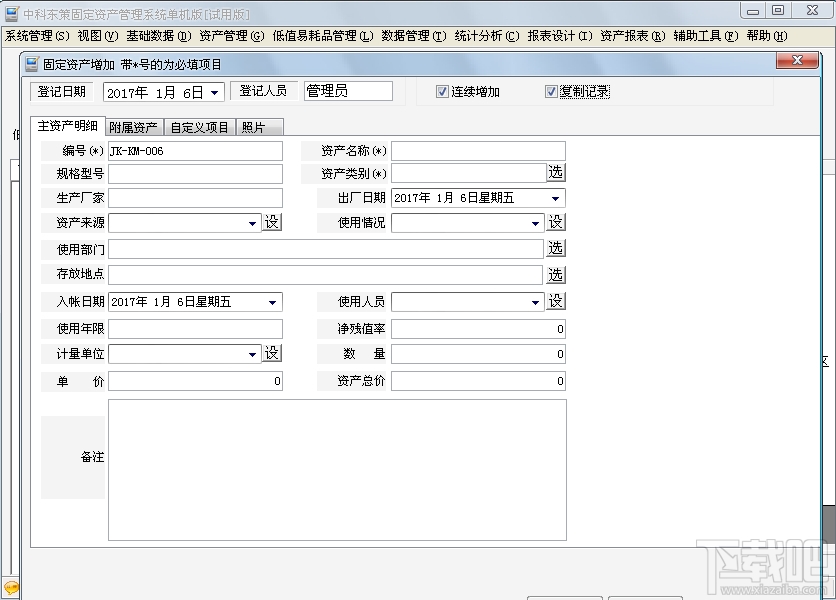Screen dimensions: 836x600
Task: Click inside the 资产名称 input field
Action: click(480, 149)
